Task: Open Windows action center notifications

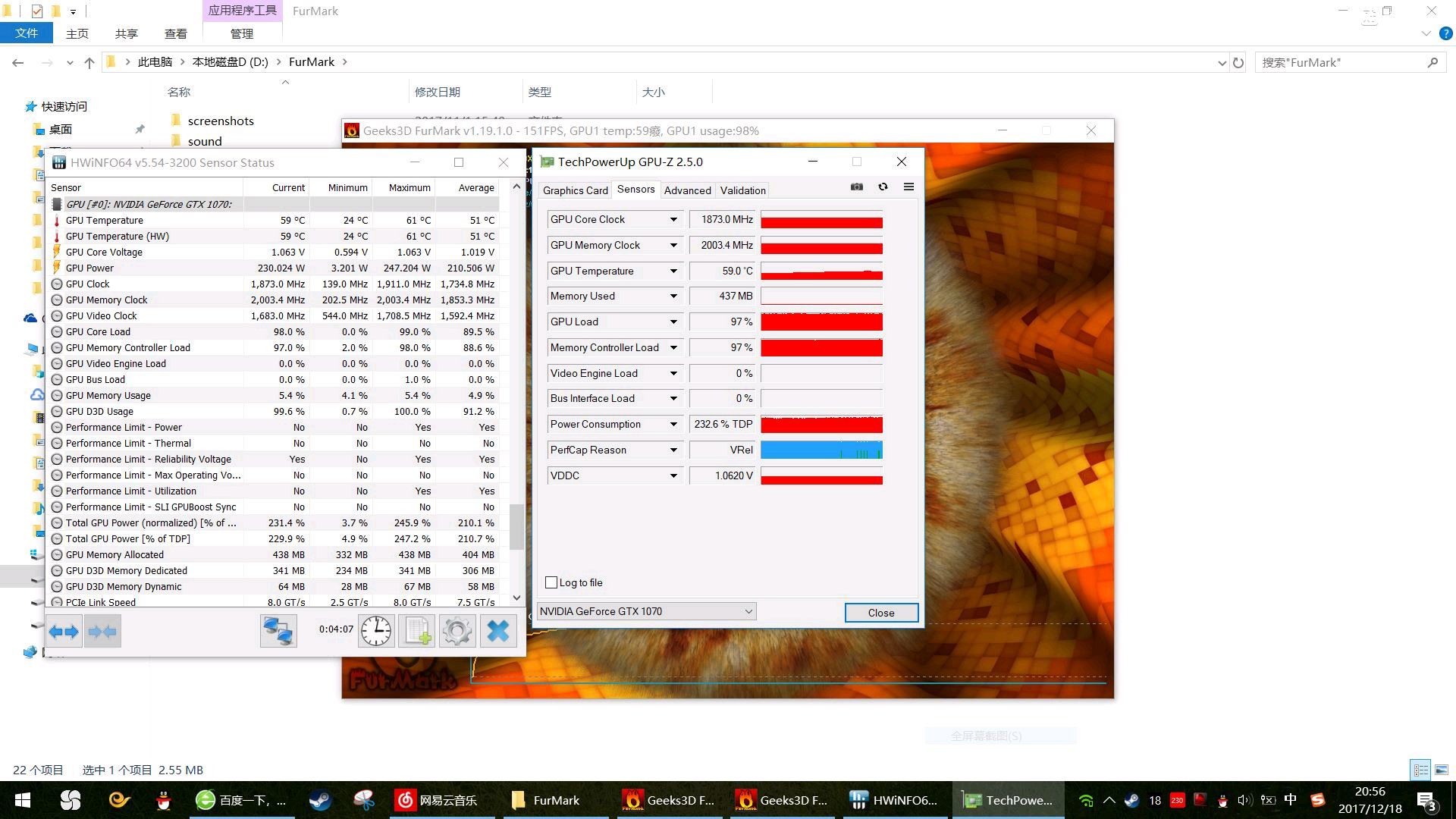Action: point(1426,801)
